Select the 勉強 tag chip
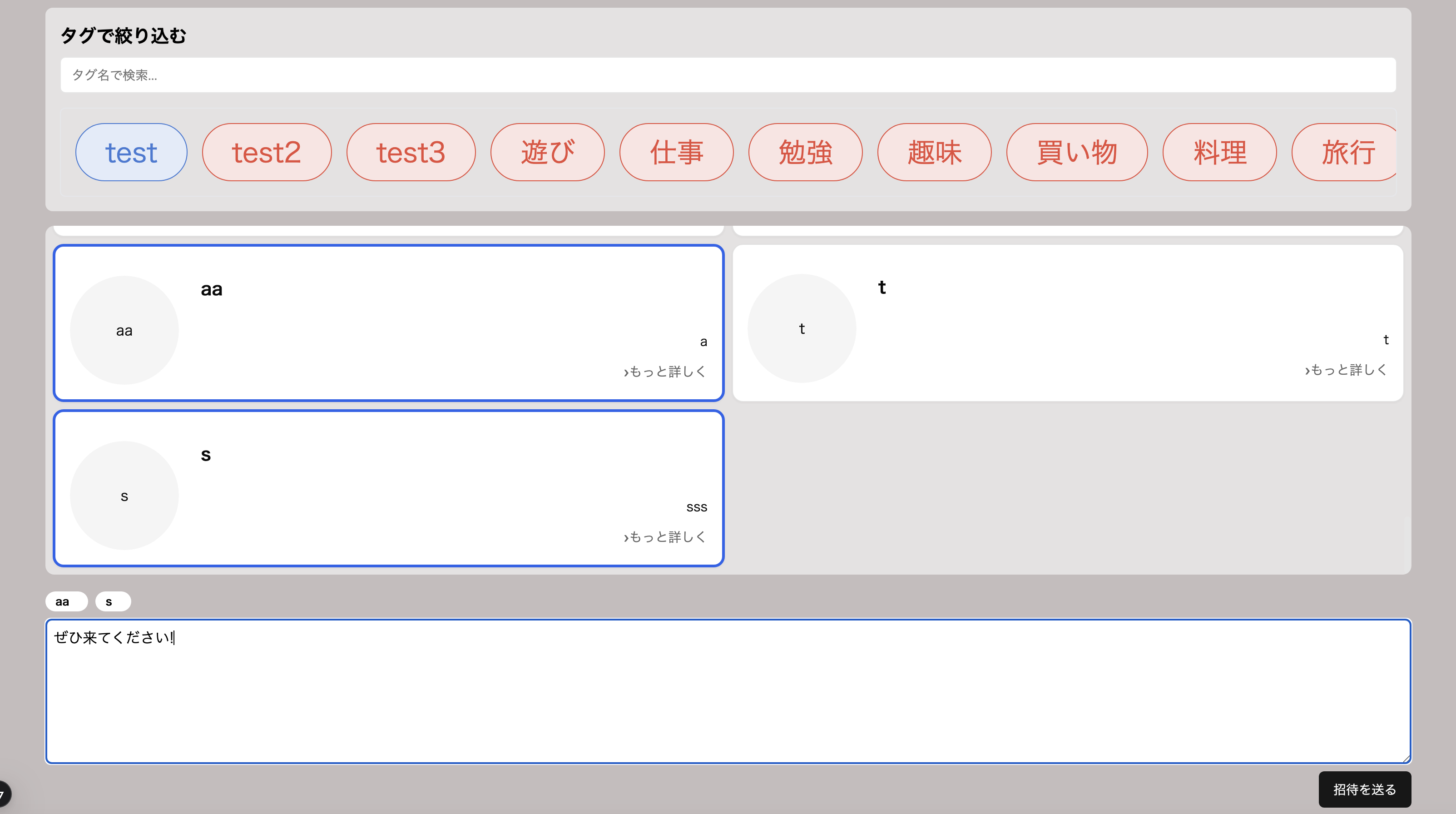This screenshot has width=1456, height=814. pyautogui.click(x=805, y=152)
